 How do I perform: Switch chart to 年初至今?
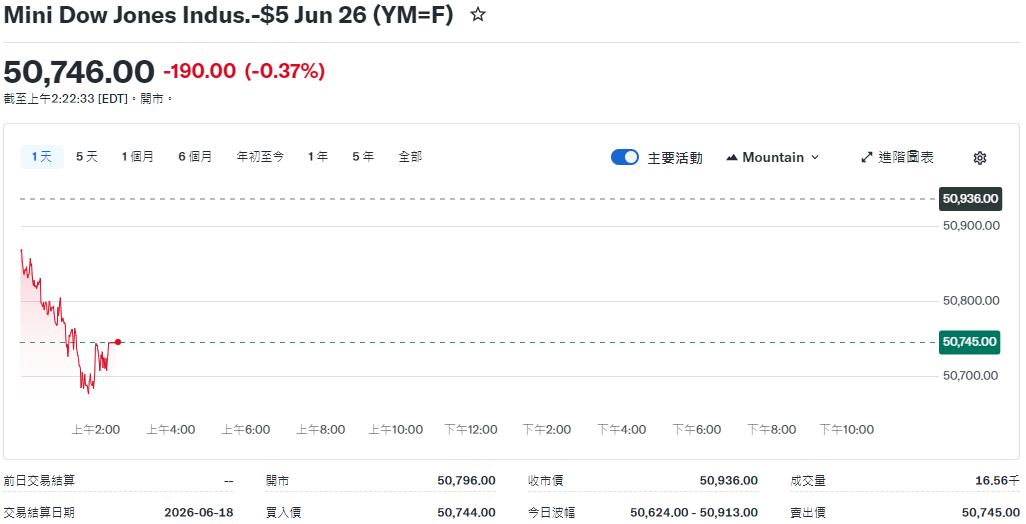tap(260, 157)
